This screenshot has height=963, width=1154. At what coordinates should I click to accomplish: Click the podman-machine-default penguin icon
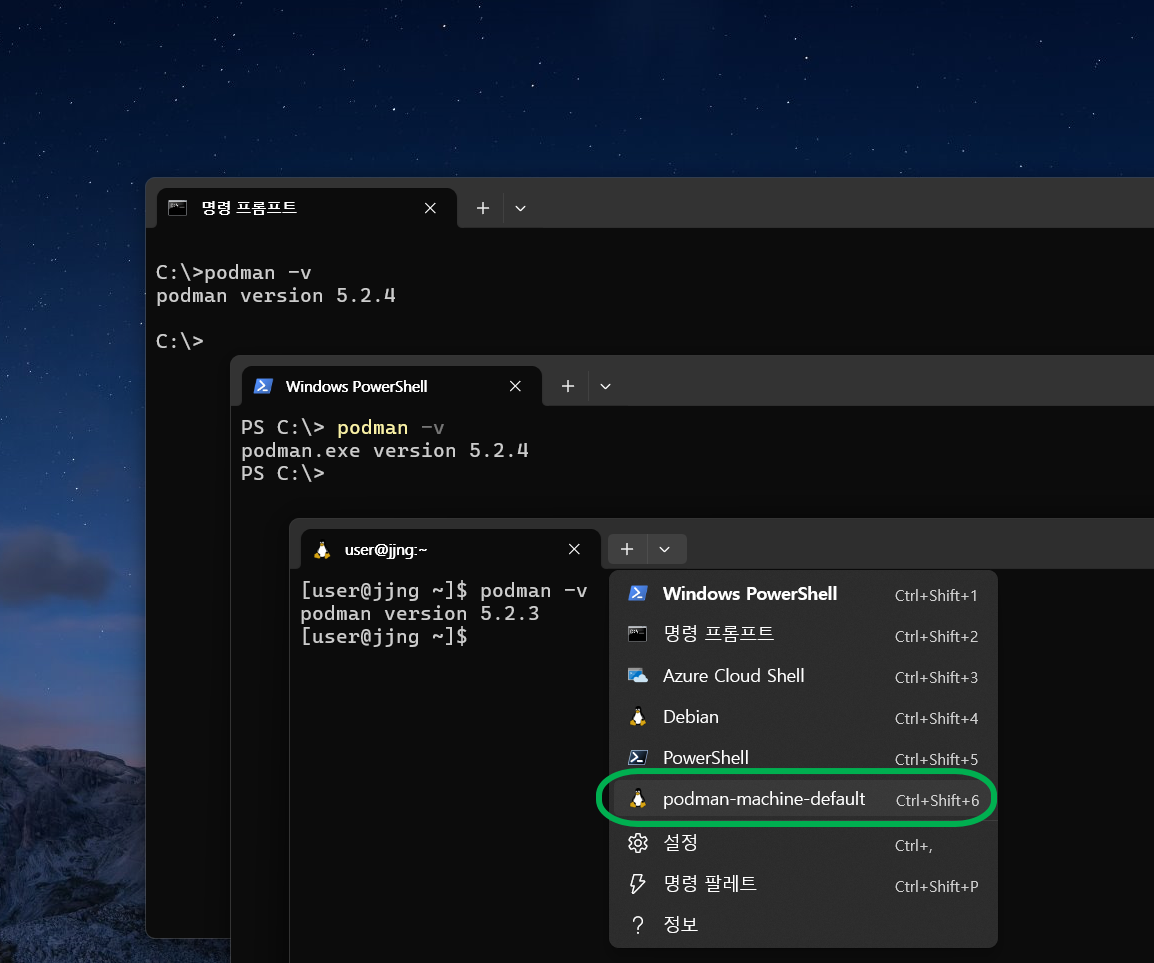click(638, 799)
